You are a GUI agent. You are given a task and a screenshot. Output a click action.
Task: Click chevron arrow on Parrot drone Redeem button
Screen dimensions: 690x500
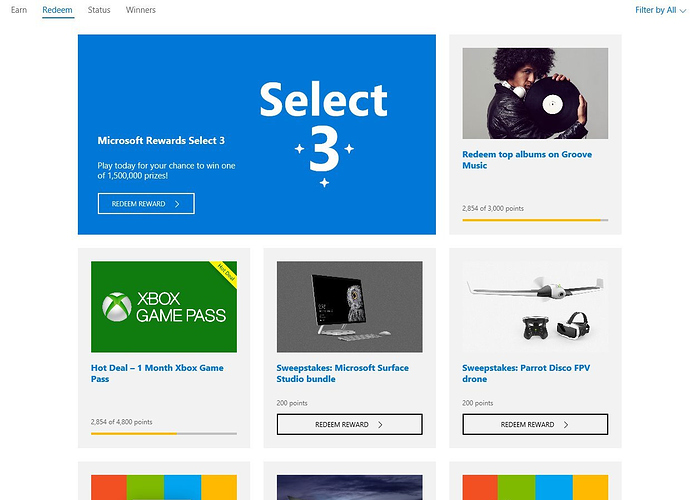pos(566,425)
